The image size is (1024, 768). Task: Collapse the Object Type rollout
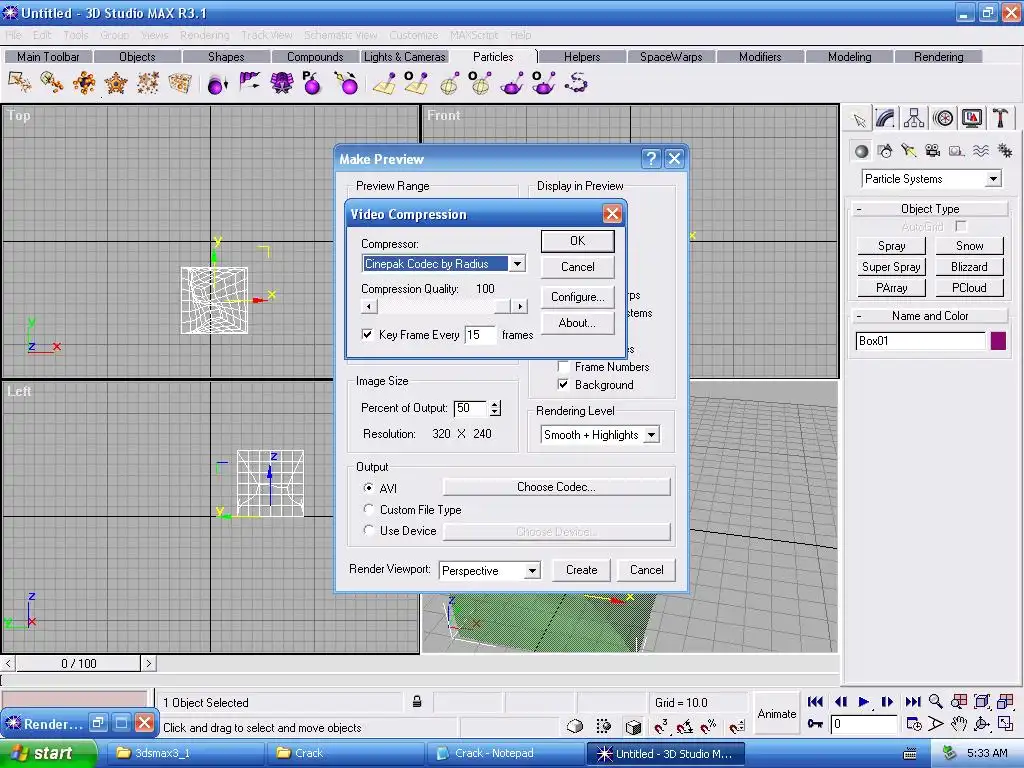tap(930, 209)
